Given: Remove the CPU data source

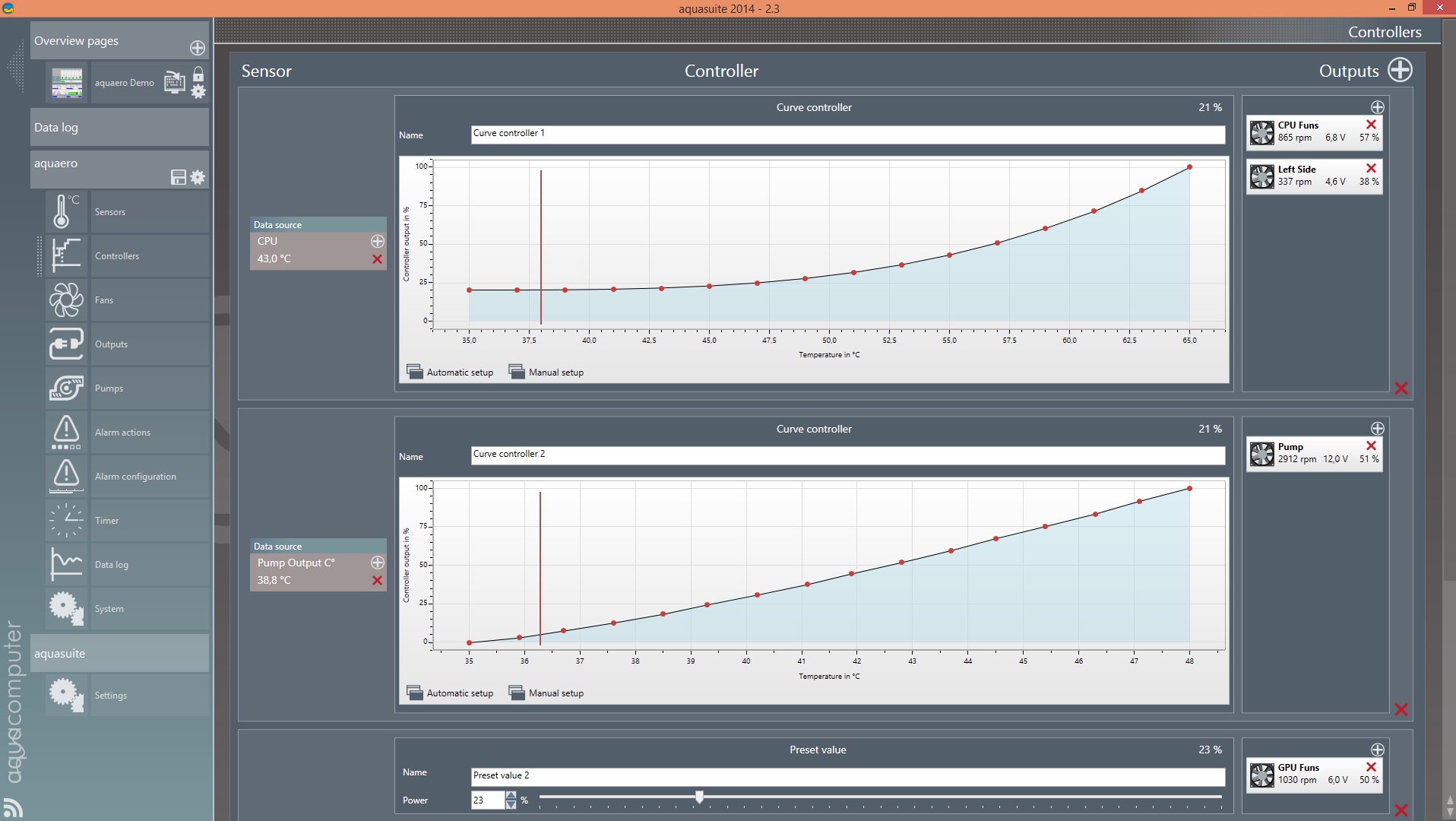Looking at the screenshot, I should click(377, 259).
